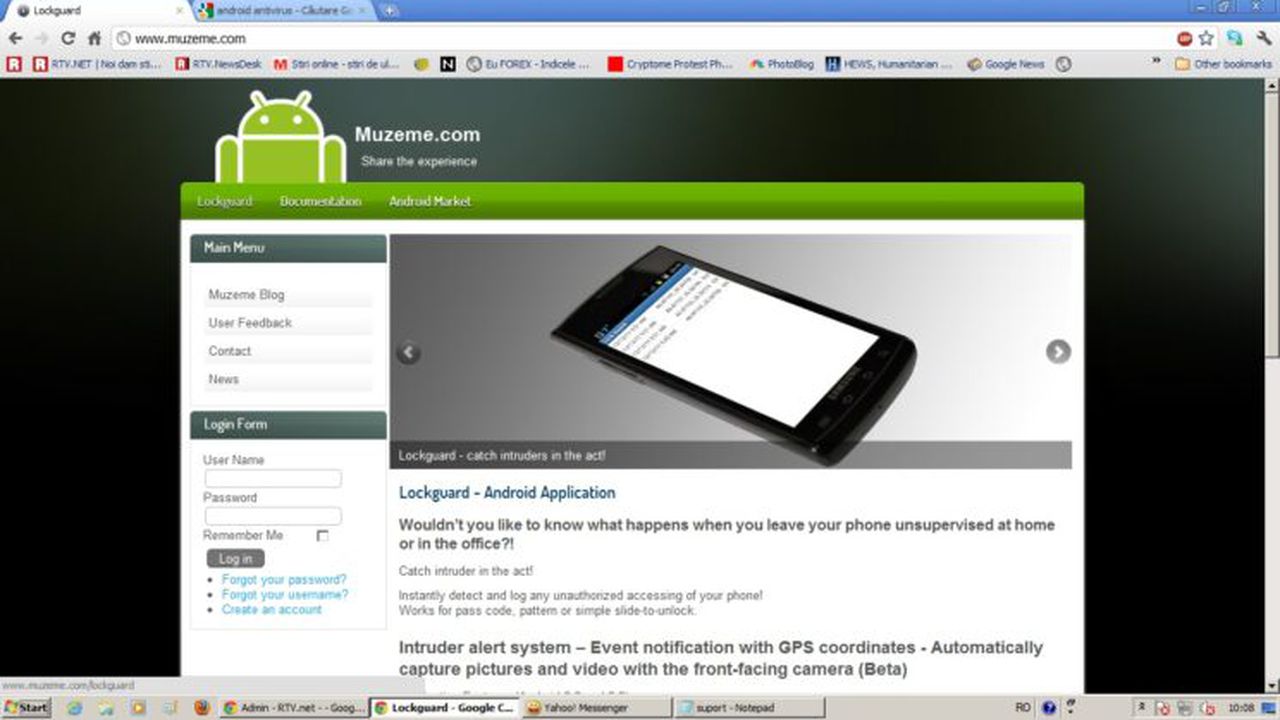
Task: Open User Feedback from Main Menu
Action: click(x=250, y=323)
